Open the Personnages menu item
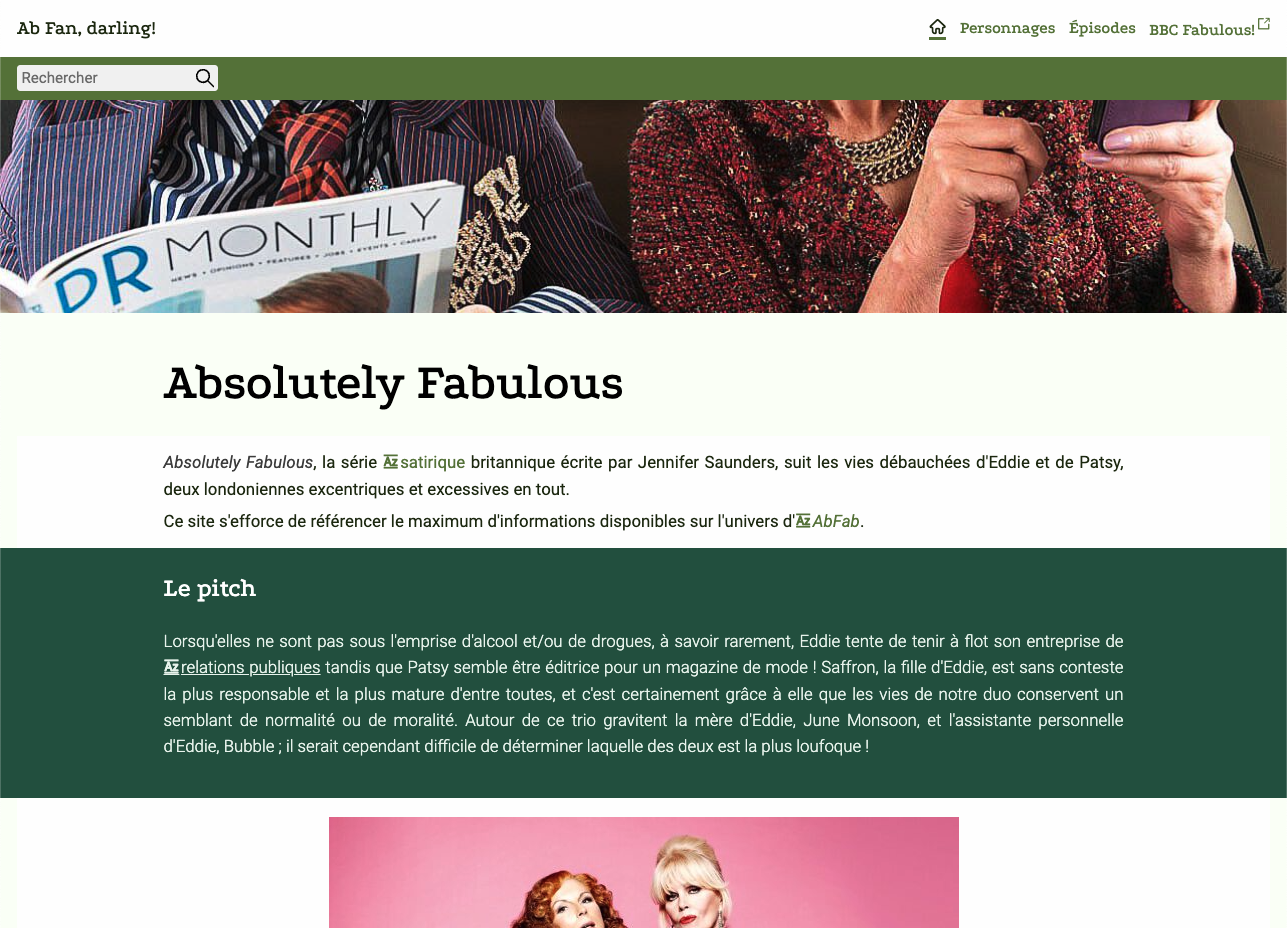The width and height of the screenshot is (1287, 928). [1007, 28]
